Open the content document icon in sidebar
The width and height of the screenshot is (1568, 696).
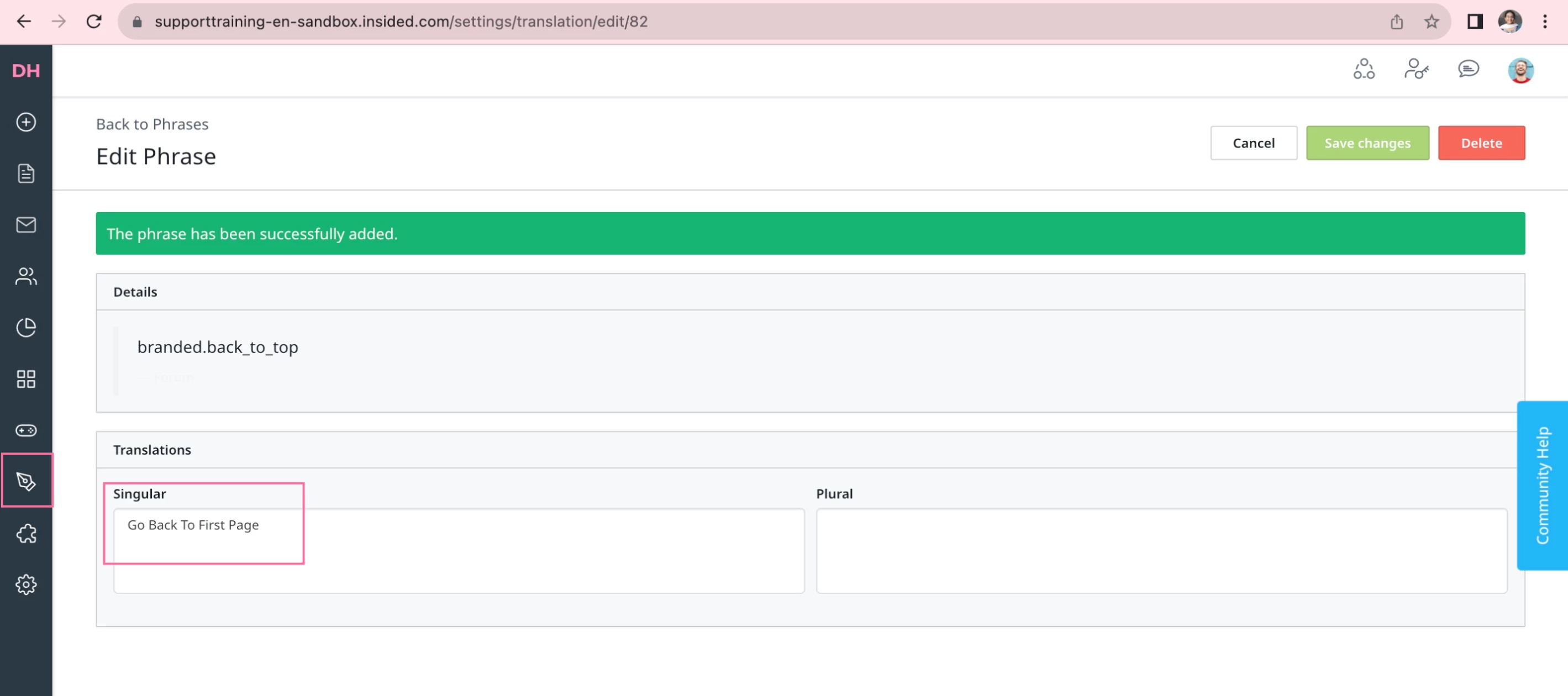coord(25,173)
